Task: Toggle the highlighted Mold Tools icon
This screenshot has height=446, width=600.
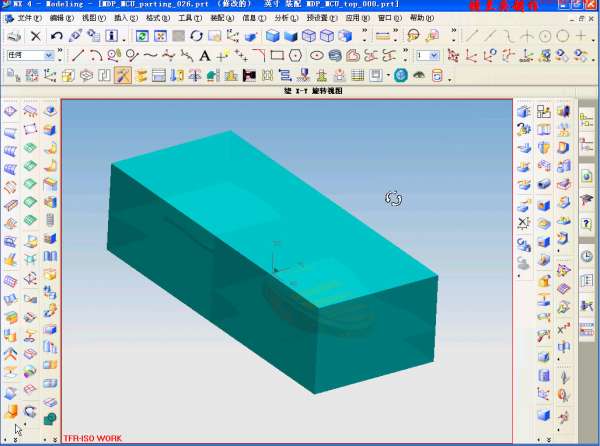Action: tap(123, 75)
